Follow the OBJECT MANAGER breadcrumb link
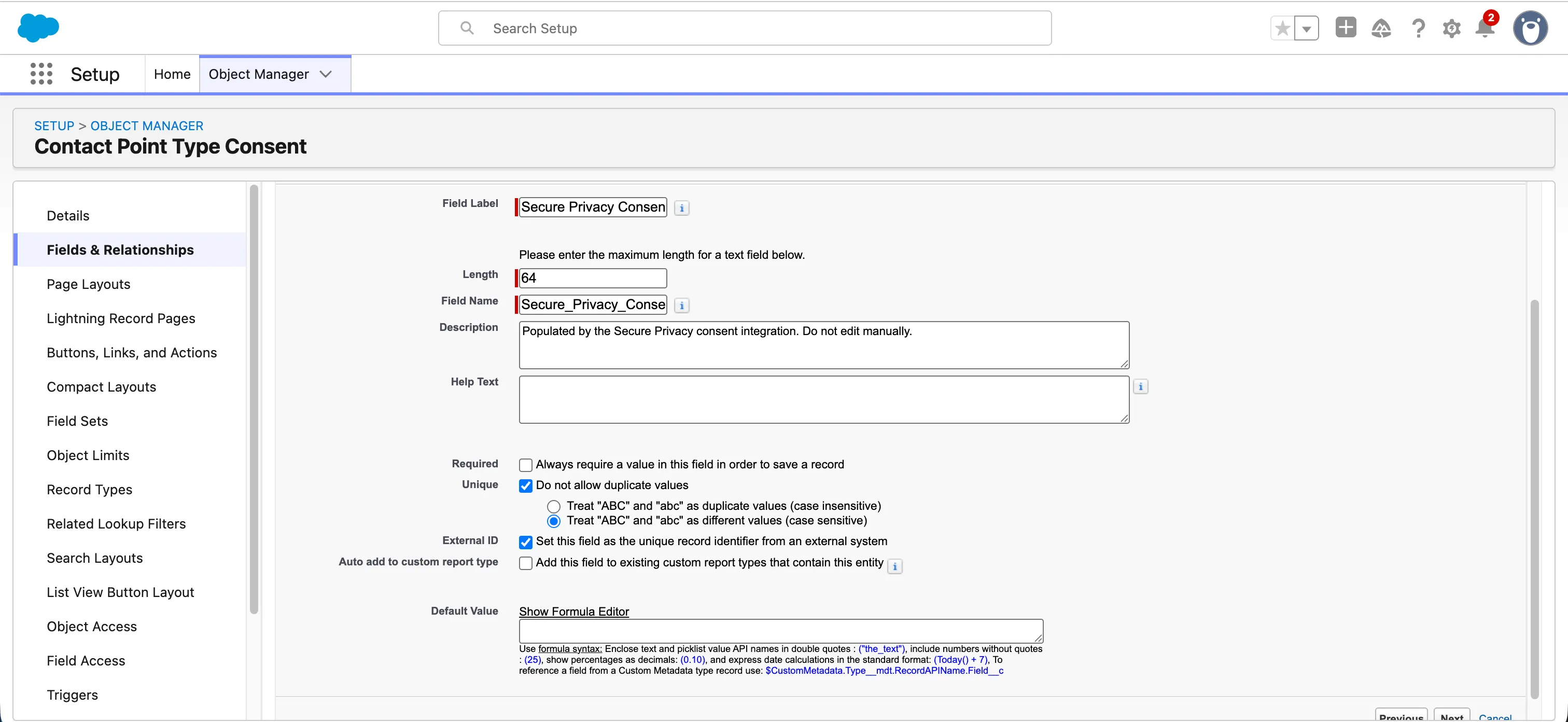 point(147,126)
